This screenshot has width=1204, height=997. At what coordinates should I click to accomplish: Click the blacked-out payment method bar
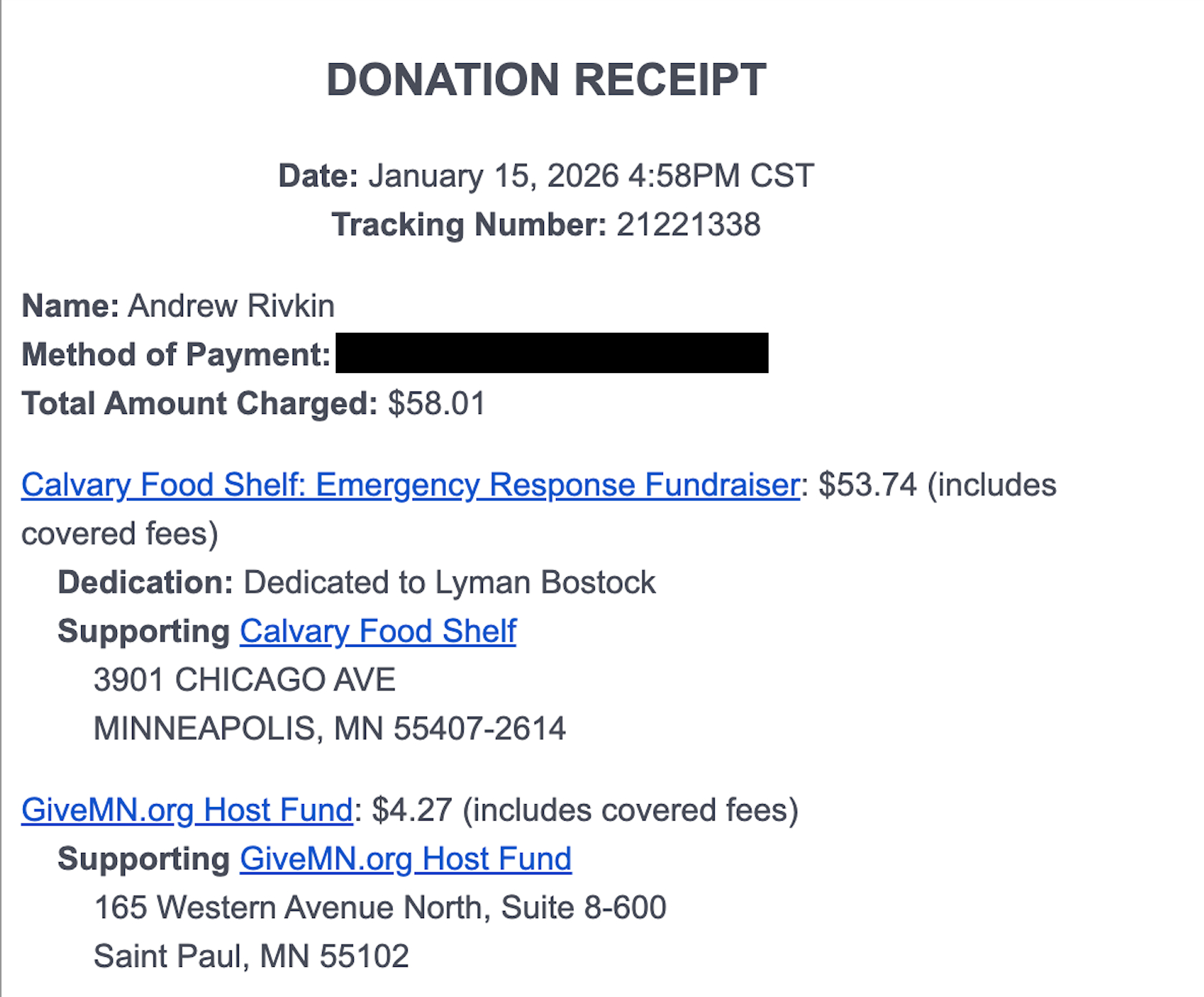551,353
